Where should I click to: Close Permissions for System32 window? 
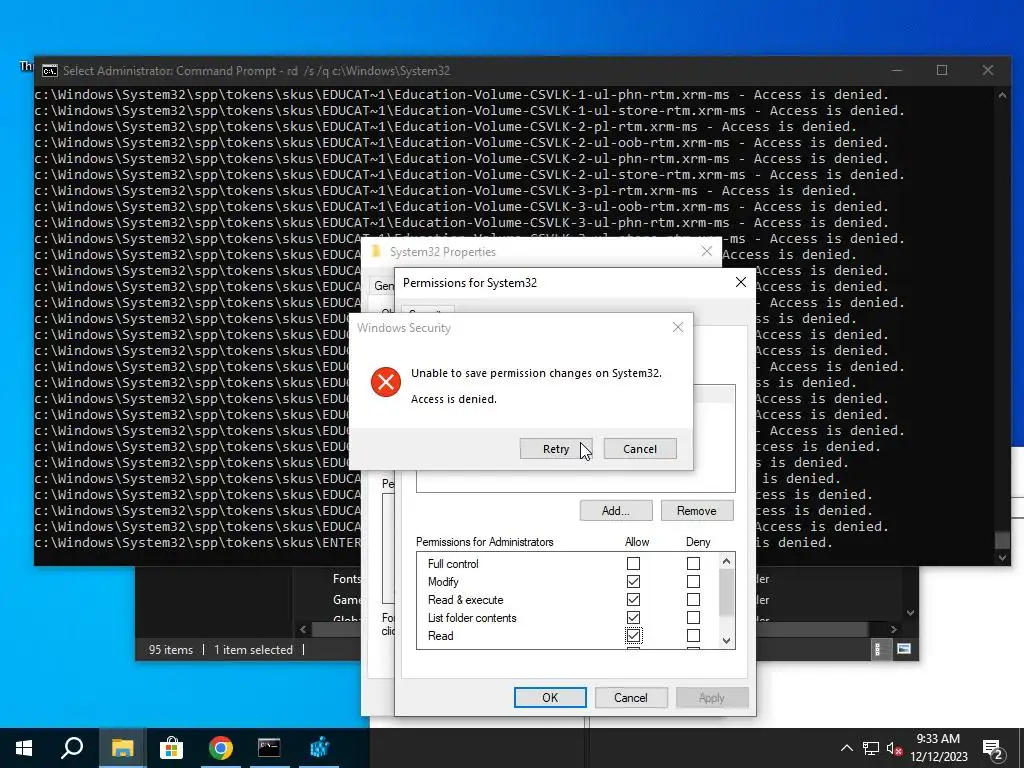[741, 282]
